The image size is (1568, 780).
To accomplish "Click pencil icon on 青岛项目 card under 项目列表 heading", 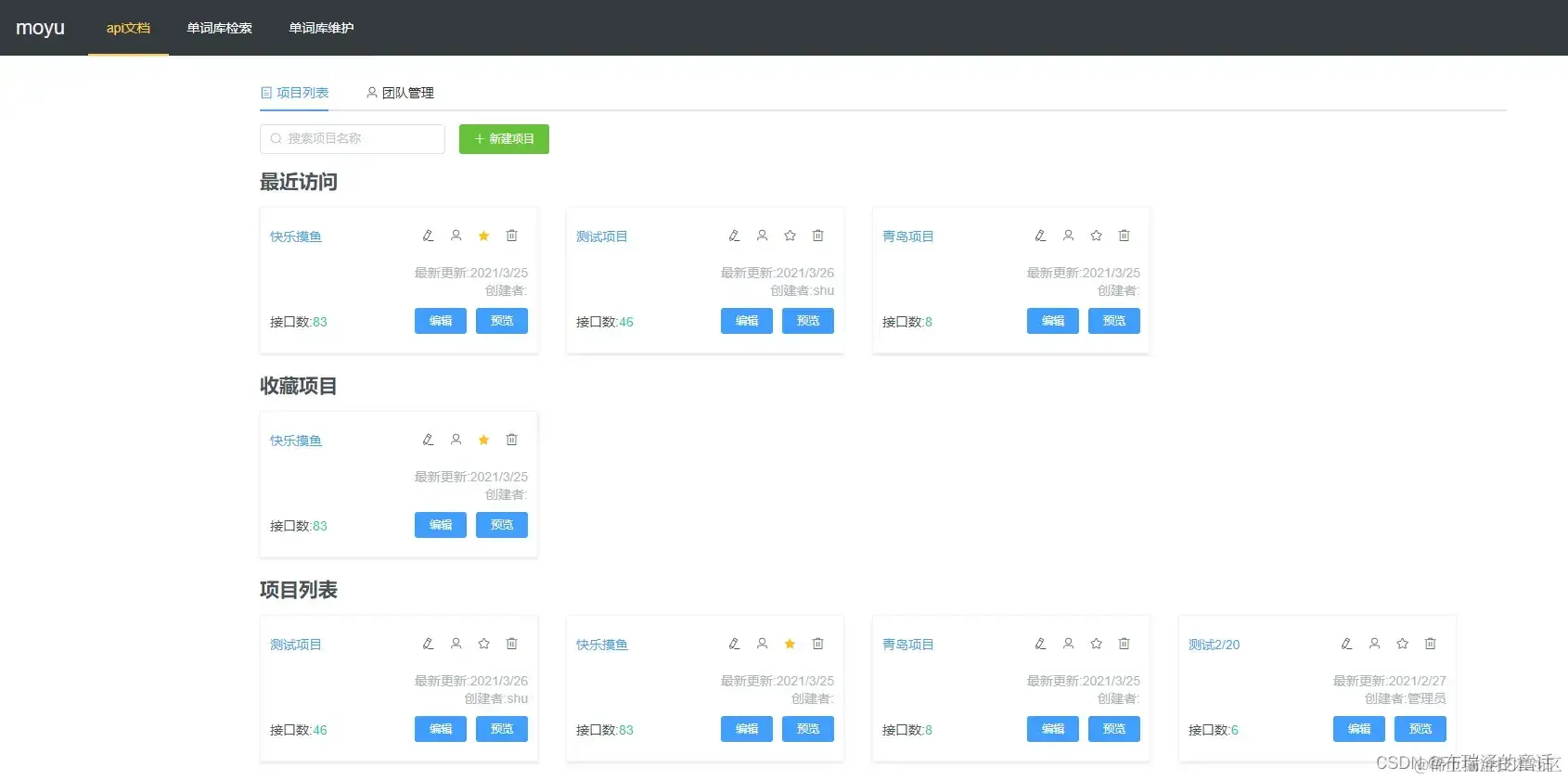I will click(1040, 644).
